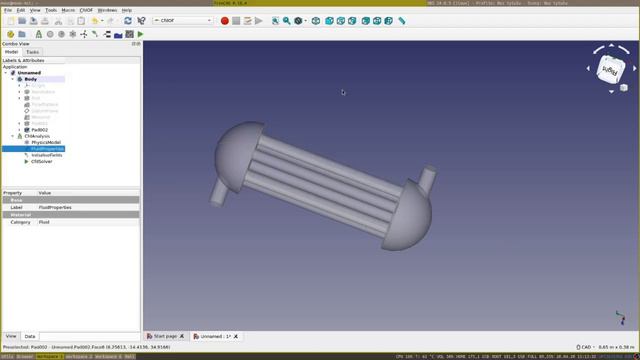Click the four-arrow icon in CfdOF toolbar
Image resolution: width=640 pixels, height=360 pixels.
click(84, 34)
